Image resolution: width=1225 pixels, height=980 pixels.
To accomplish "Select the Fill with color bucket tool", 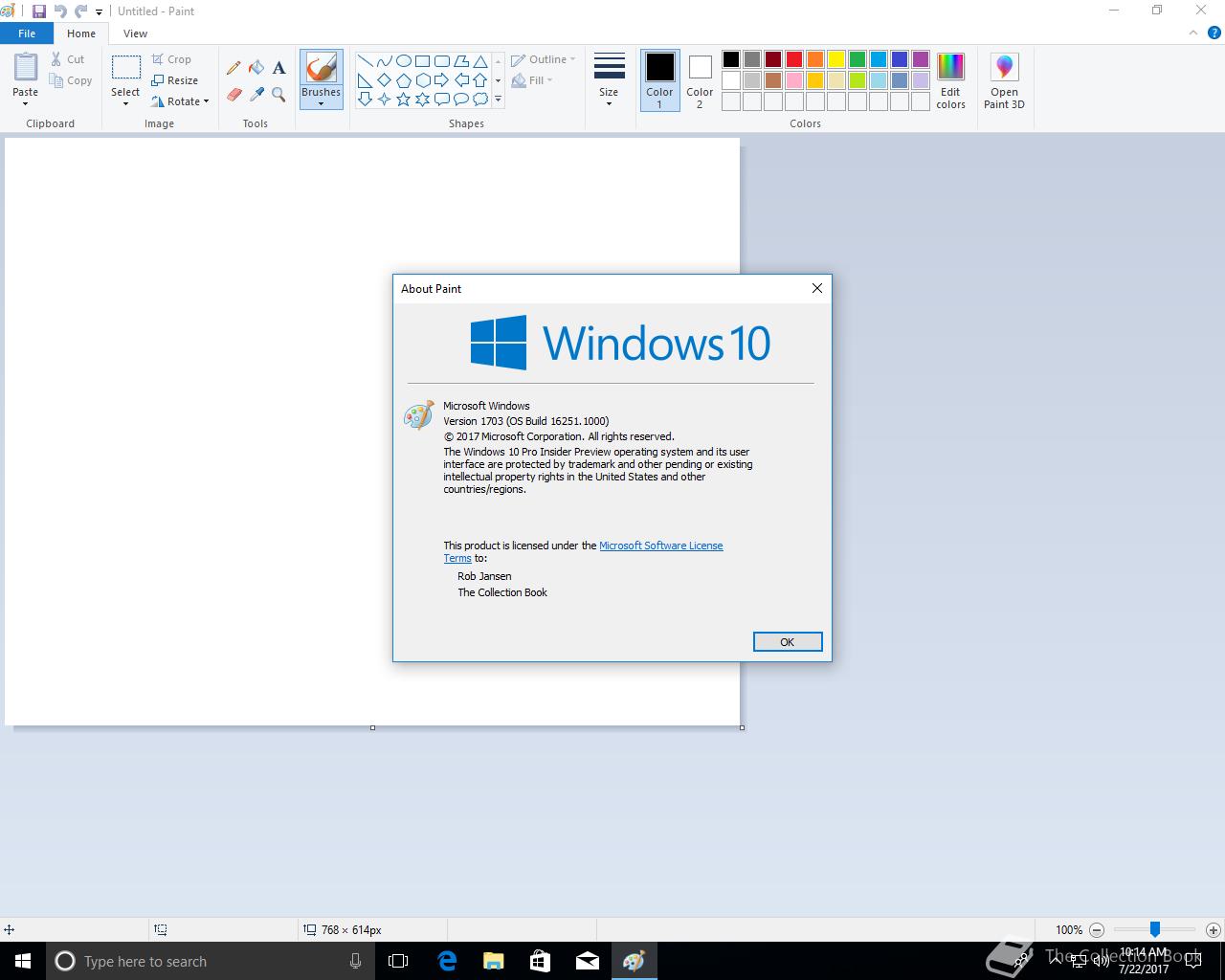I will [x=256, y=68].
